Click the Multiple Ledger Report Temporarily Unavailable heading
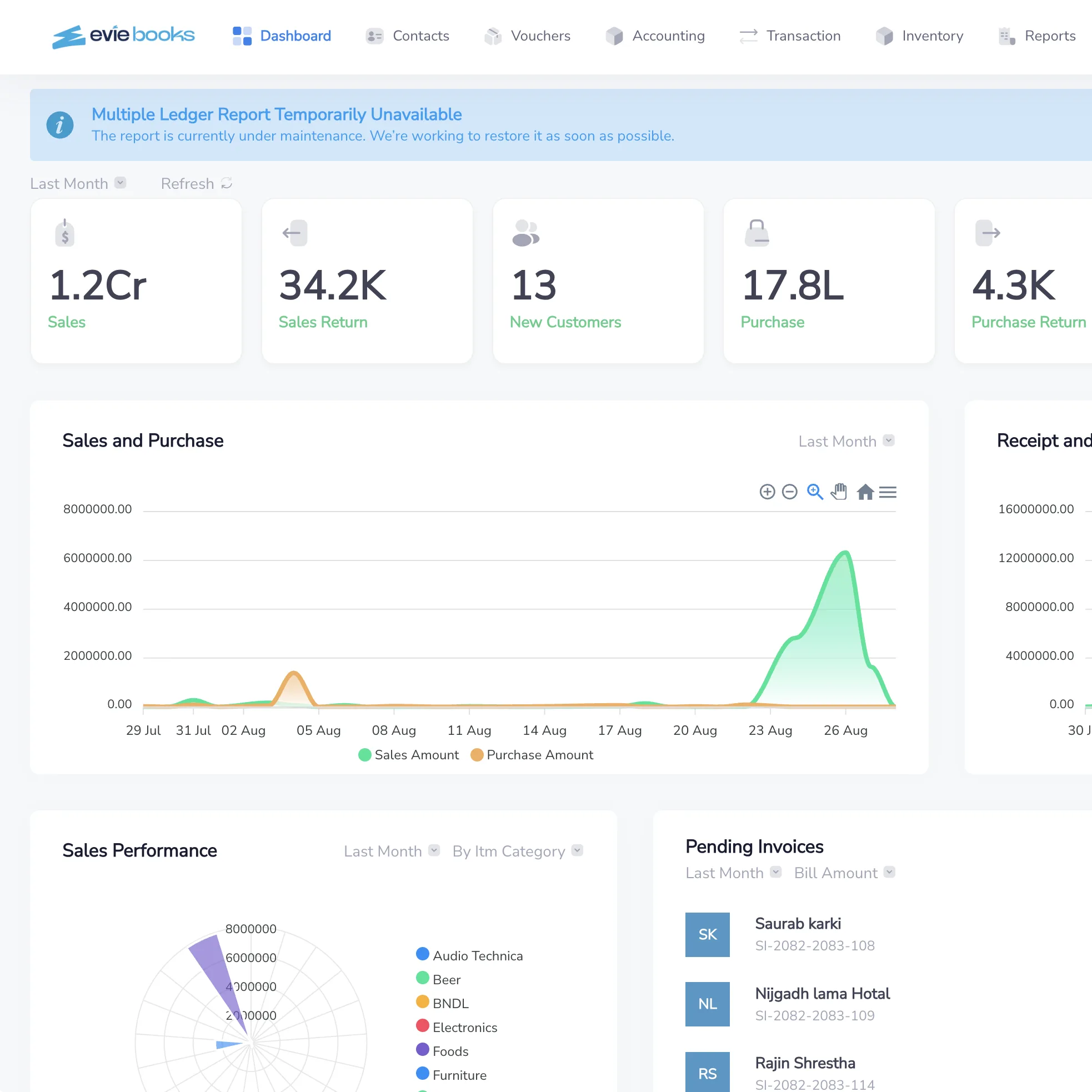 [277, 114]
